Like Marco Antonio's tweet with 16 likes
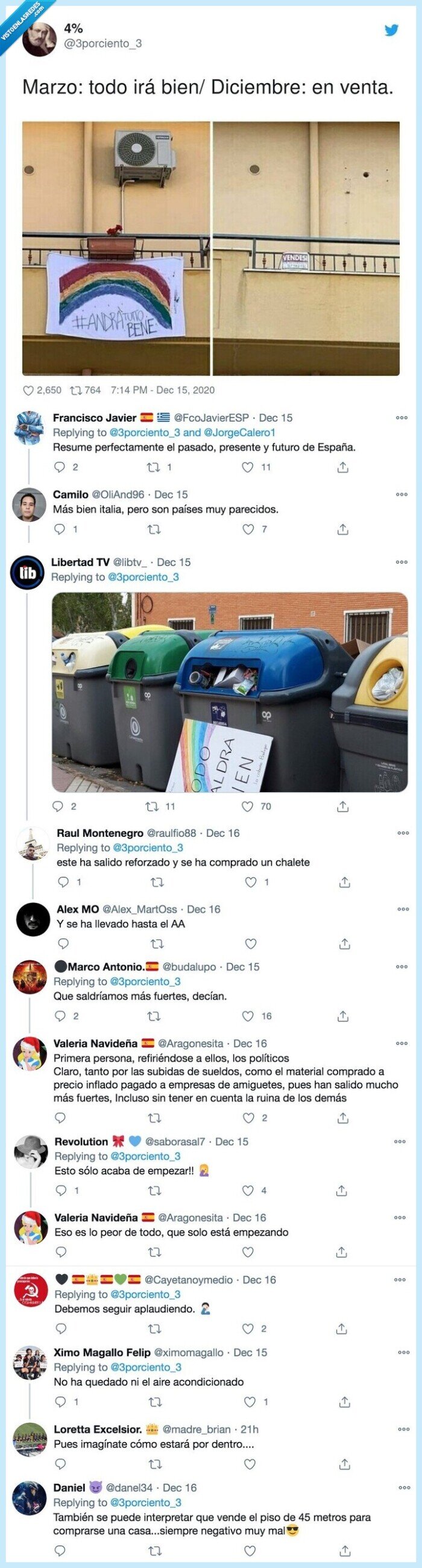 248,1016
